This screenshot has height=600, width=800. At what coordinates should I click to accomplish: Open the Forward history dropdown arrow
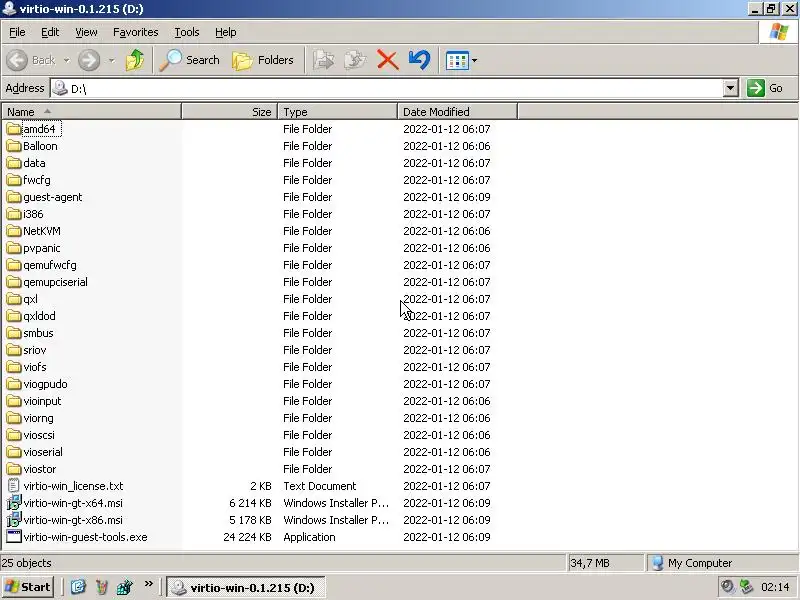pos(111,60)
